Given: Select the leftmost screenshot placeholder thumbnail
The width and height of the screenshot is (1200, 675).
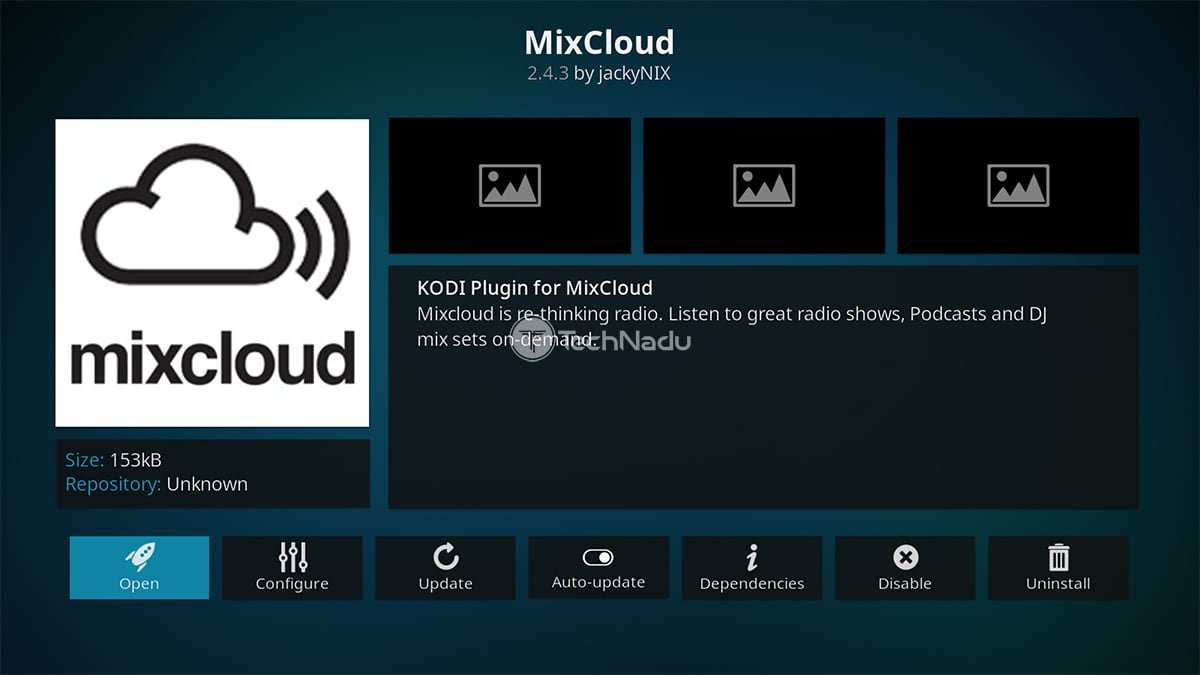Looking at the screenshot, I should click(x=510, y=185).
